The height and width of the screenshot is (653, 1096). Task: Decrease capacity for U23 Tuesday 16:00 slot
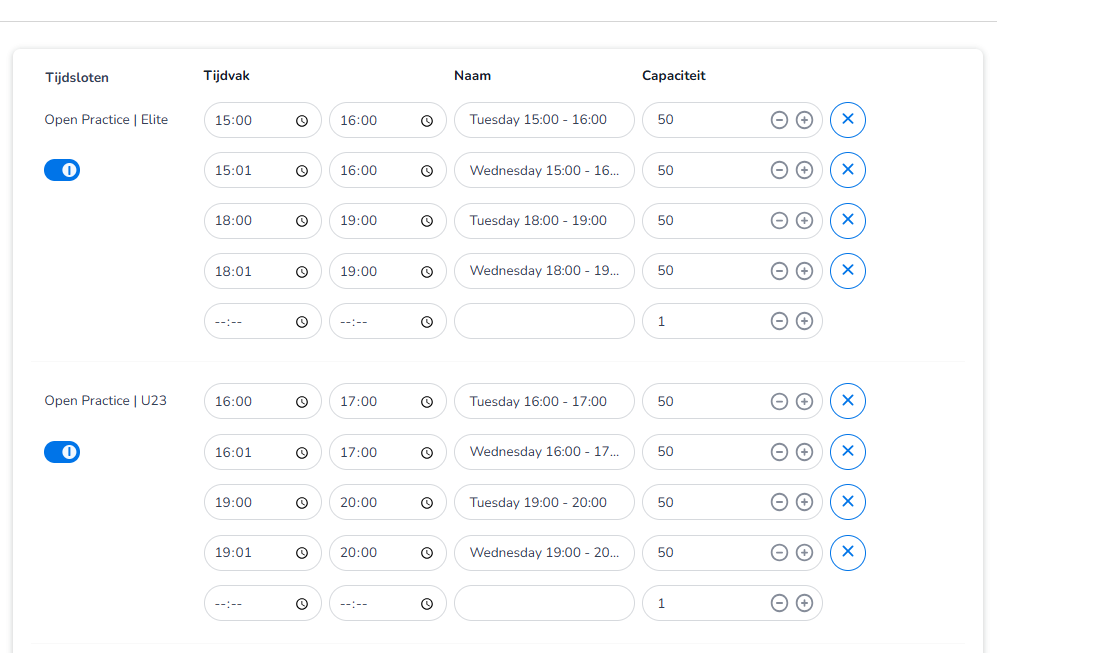(x=779, y=402)
